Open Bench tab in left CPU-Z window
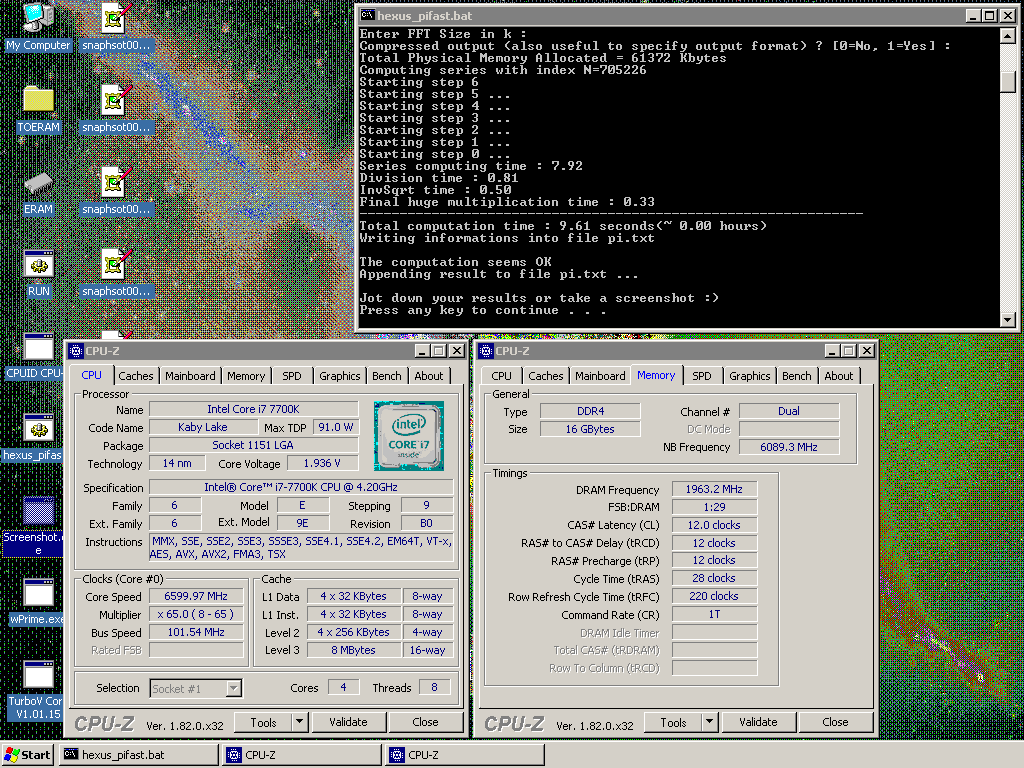The height and width of the screenshot is (768, 1024). pyautogui.click(x=387, y=376)
